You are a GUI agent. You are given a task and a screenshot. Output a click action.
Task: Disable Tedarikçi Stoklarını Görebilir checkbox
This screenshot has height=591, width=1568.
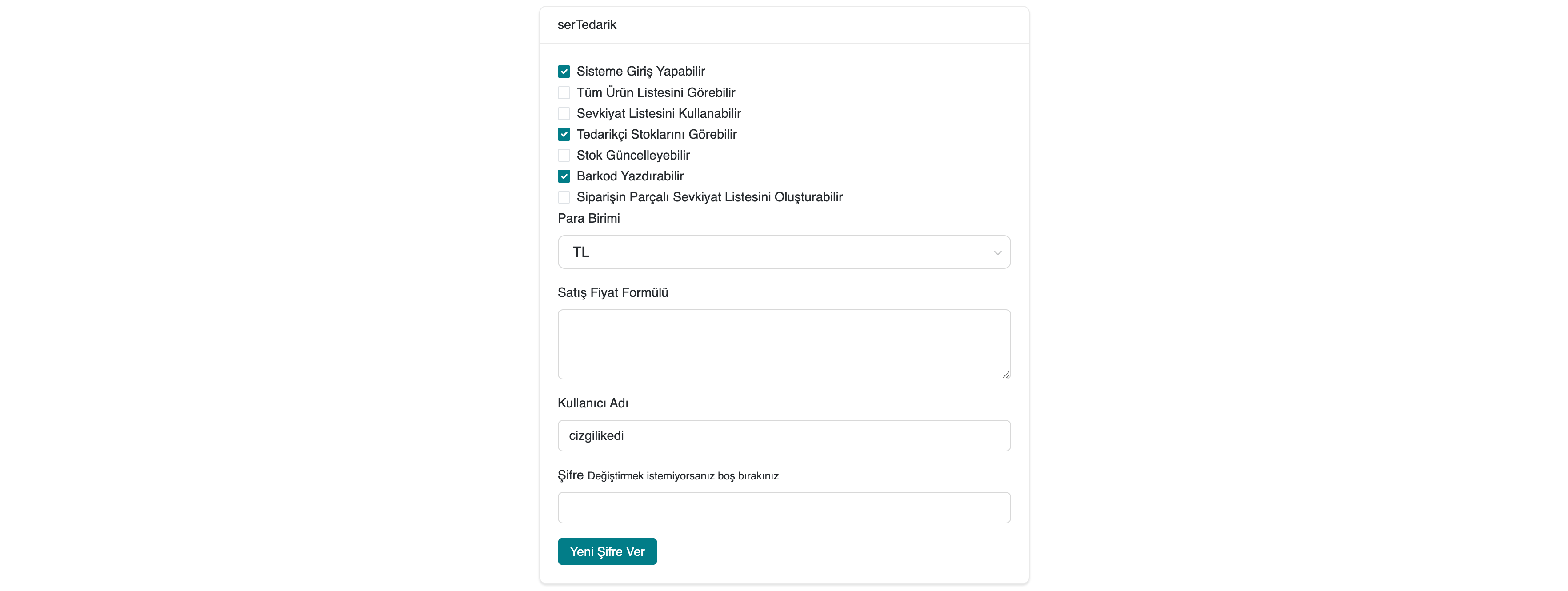(564, 135)
